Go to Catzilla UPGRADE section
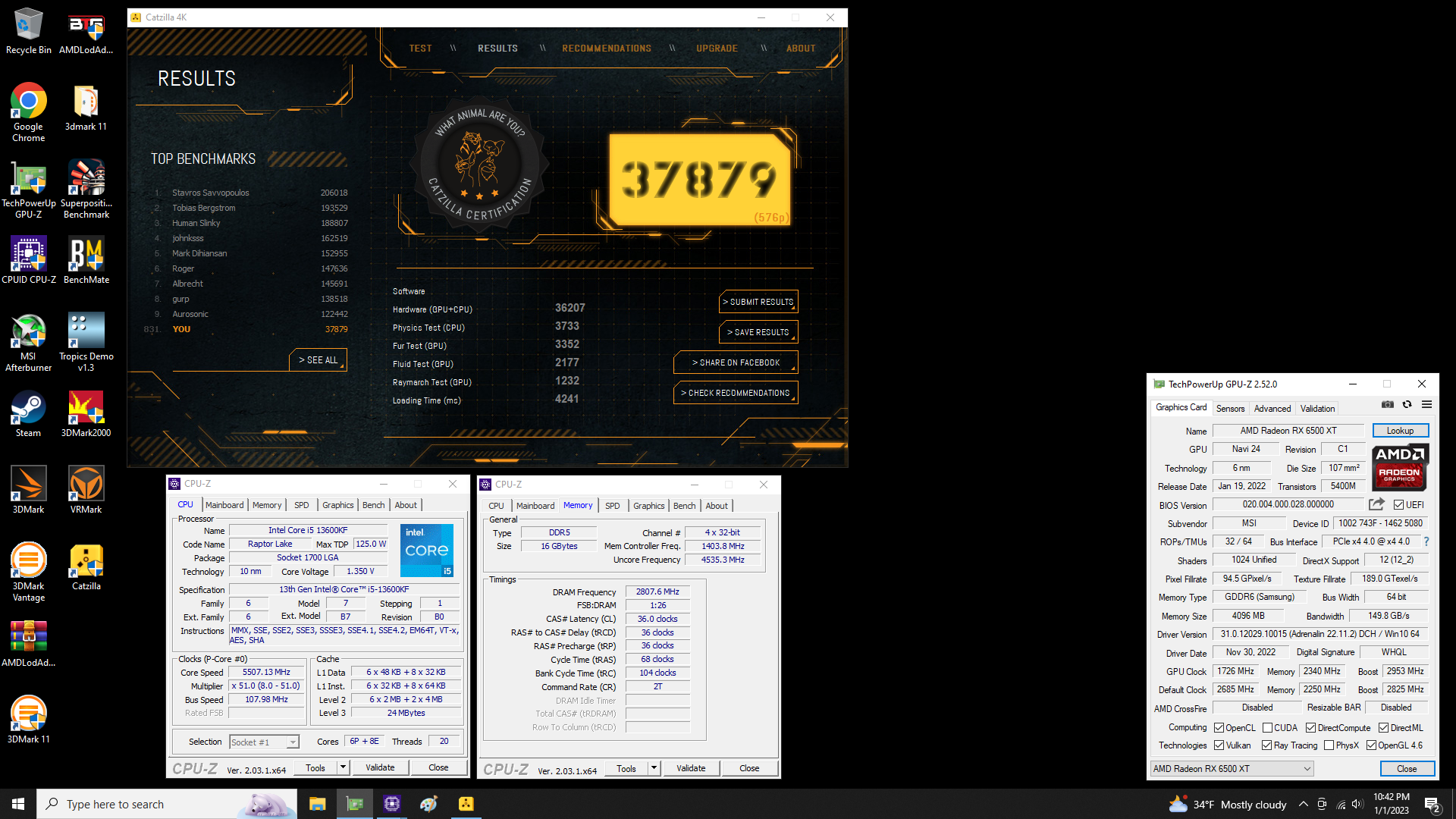 click(x=717, y=49)
